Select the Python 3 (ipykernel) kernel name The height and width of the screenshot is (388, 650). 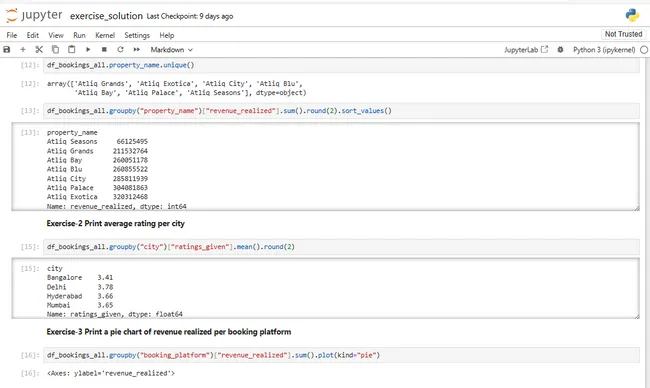604,50
